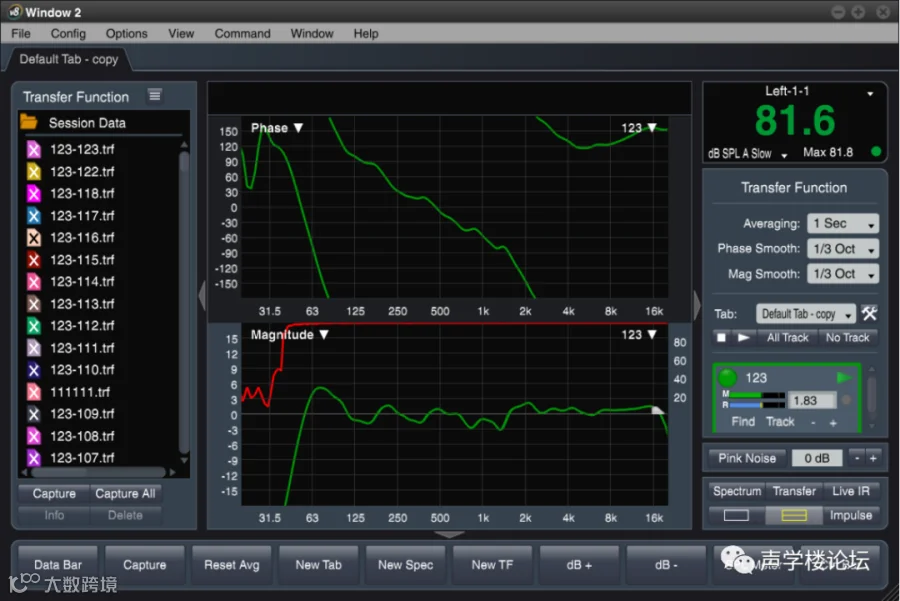Open the Transfer Function panel menu icon
This screenshot has height=601, width=900.
(155, 95)
